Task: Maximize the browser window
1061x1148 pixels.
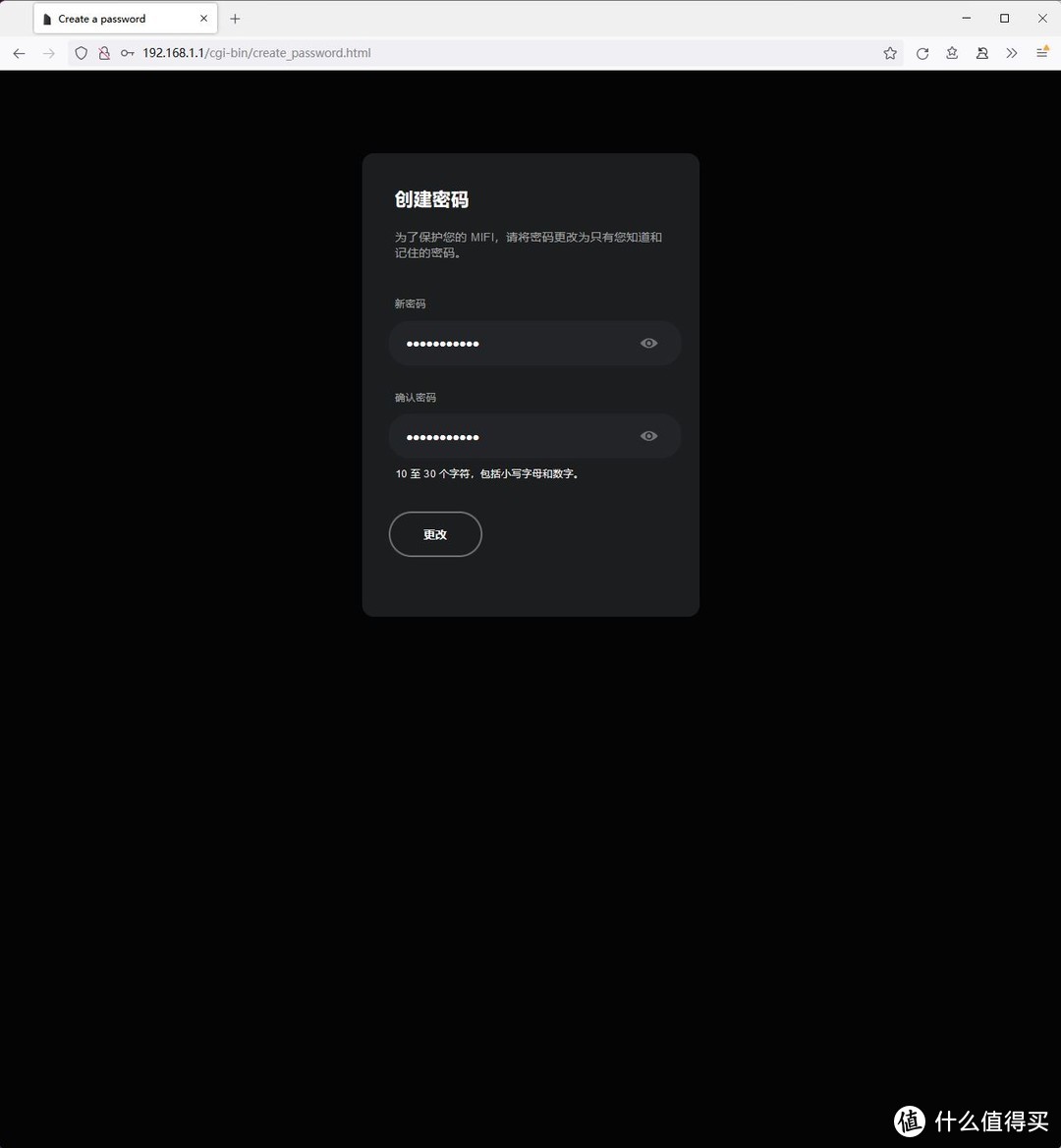Action: (1005, 19)
